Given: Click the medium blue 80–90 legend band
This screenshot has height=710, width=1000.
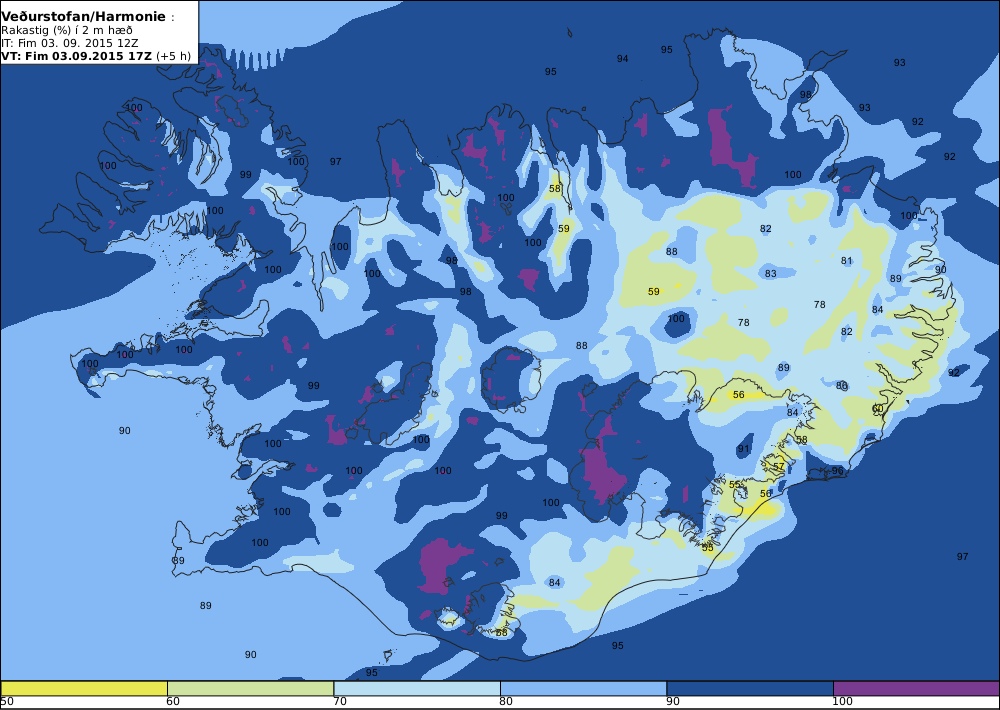Looking at the screenshot, I should point(583,688).
